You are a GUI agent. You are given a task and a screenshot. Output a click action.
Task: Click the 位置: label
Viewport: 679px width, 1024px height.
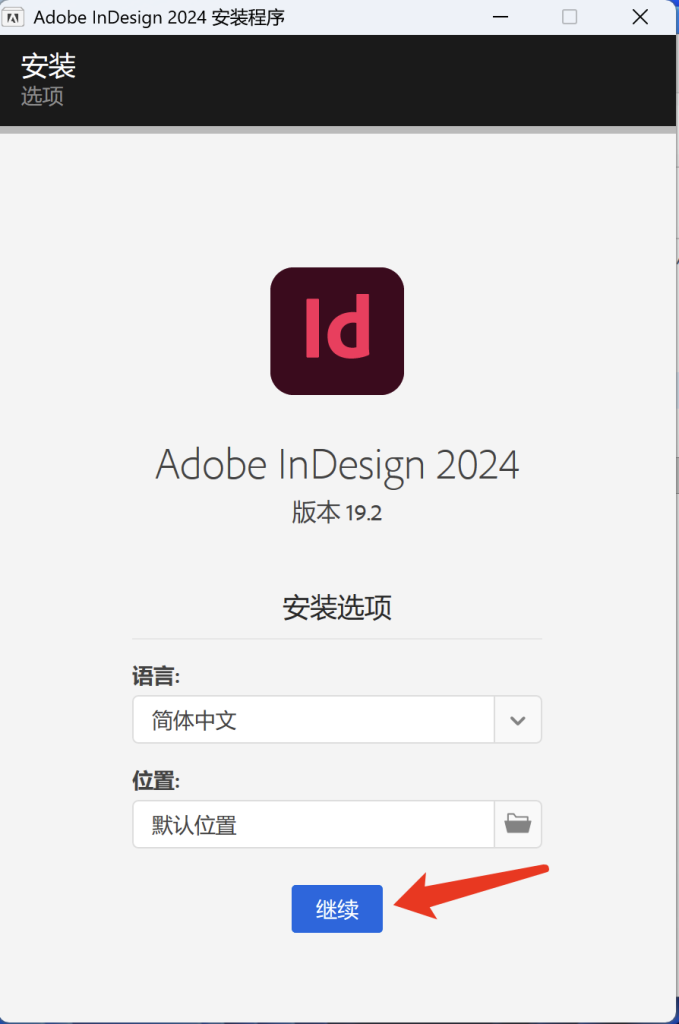coord(155,780)
